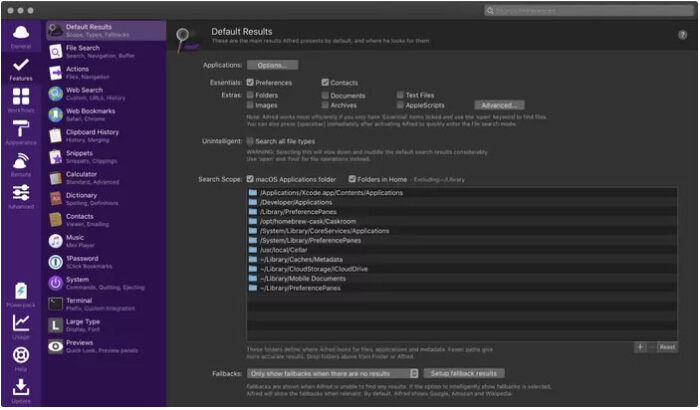
Task: Open the Workflows grid icon
Action: click(21, 96)
